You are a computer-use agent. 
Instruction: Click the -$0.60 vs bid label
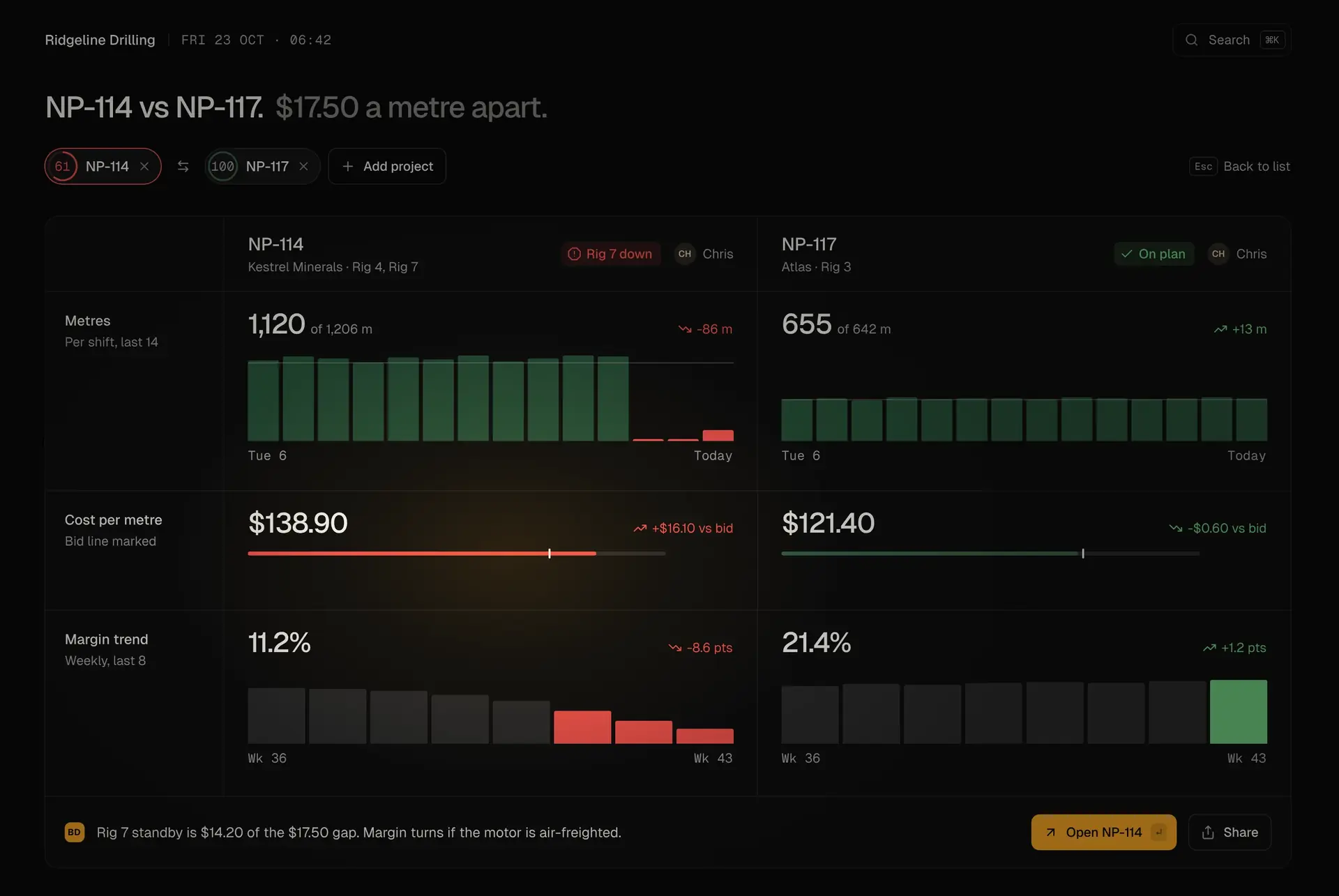(x=1218, y=529)
